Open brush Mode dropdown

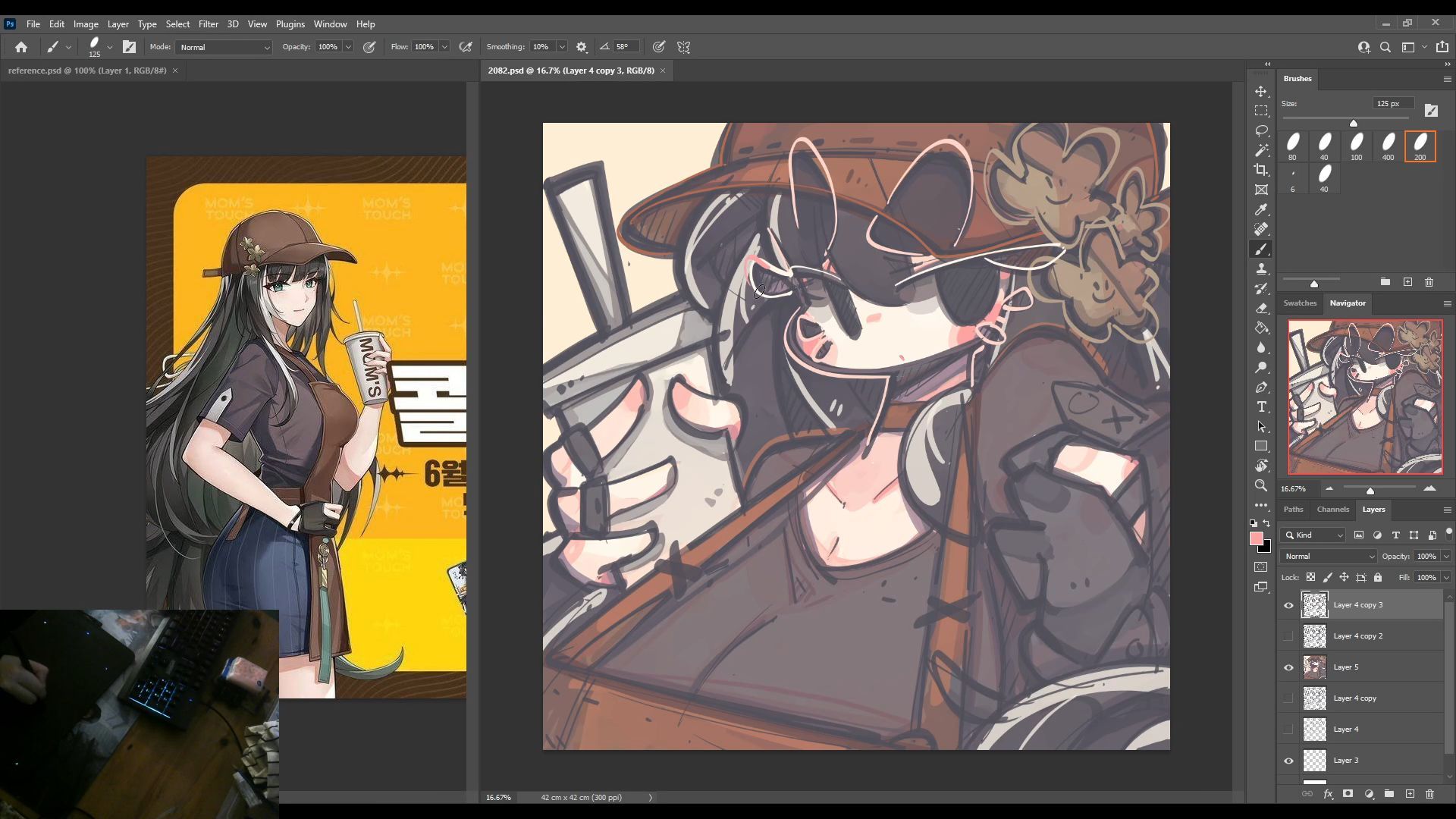coord(224,47)
